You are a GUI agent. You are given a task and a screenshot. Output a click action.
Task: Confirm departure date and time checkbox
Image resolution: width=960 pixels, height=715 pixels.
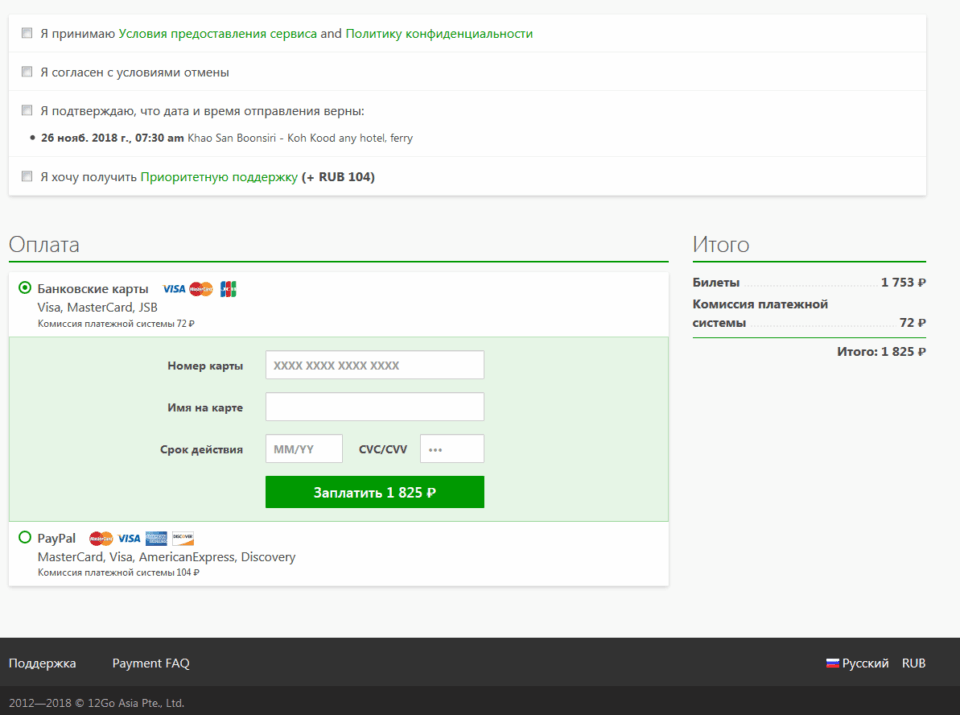27,111
